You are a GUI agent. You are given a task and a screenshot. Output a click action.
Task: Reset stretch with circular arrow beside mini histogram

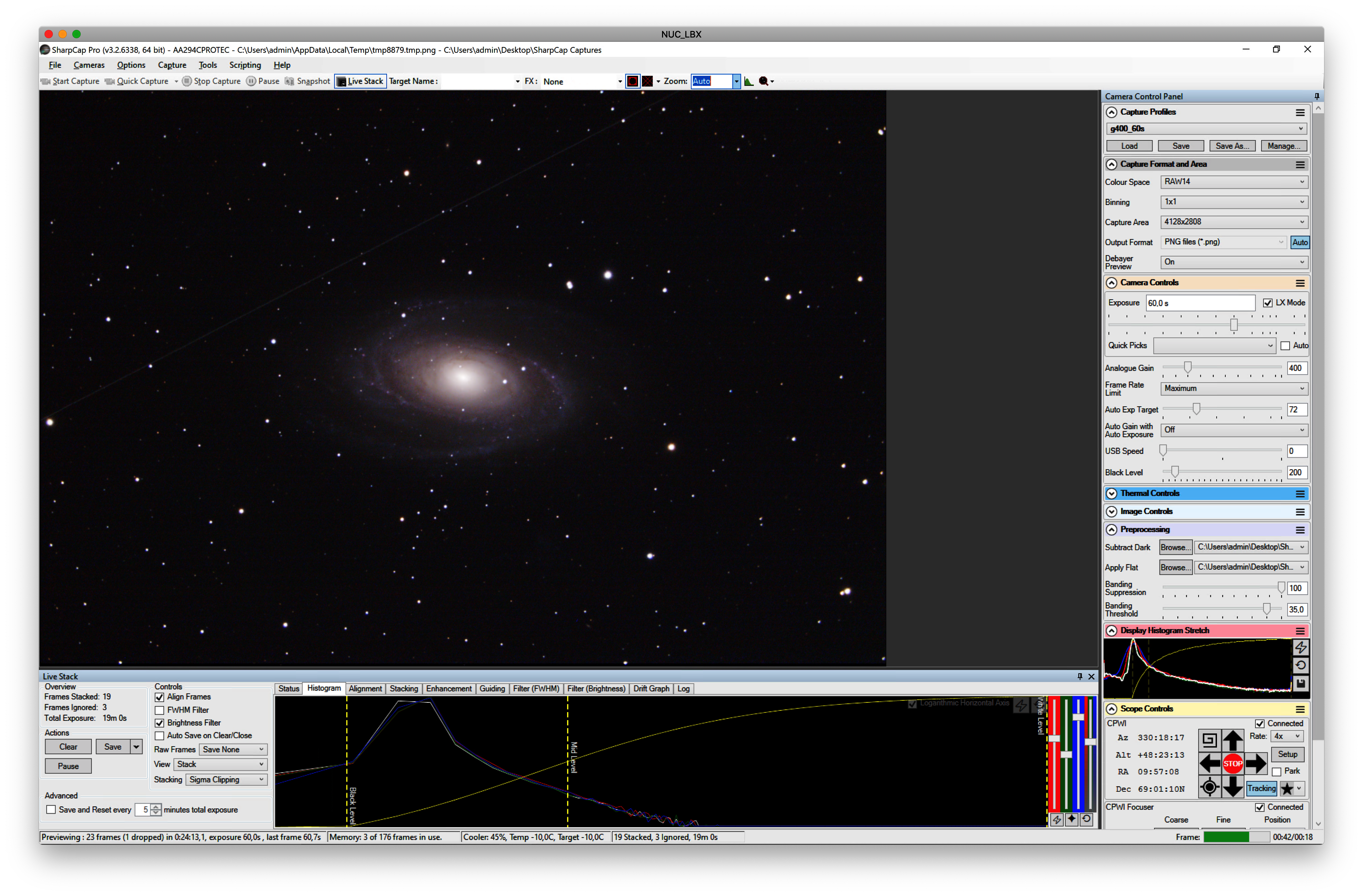click(1300, 665)
